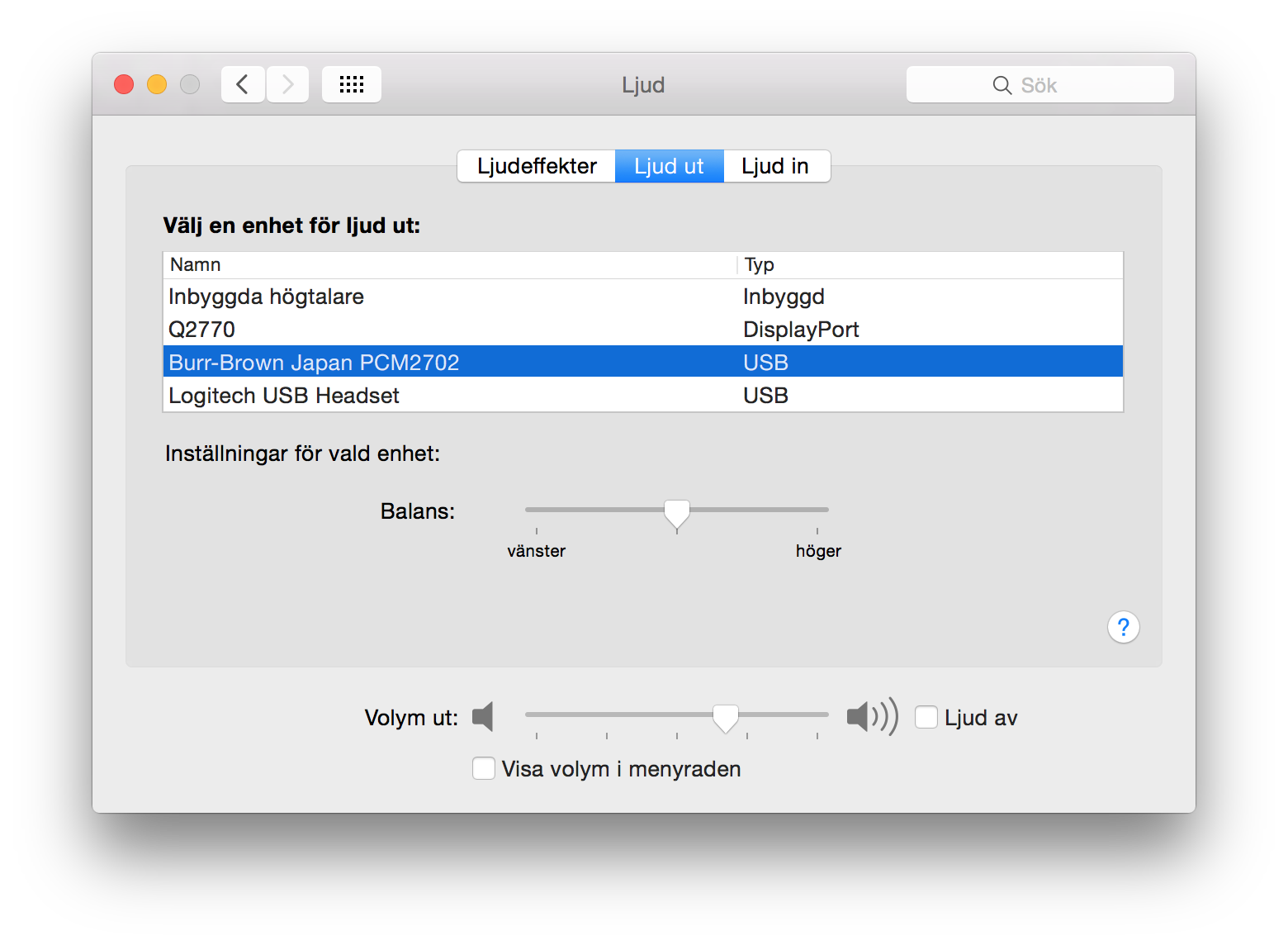Click the forward navigation arrow

click(287, 84)
